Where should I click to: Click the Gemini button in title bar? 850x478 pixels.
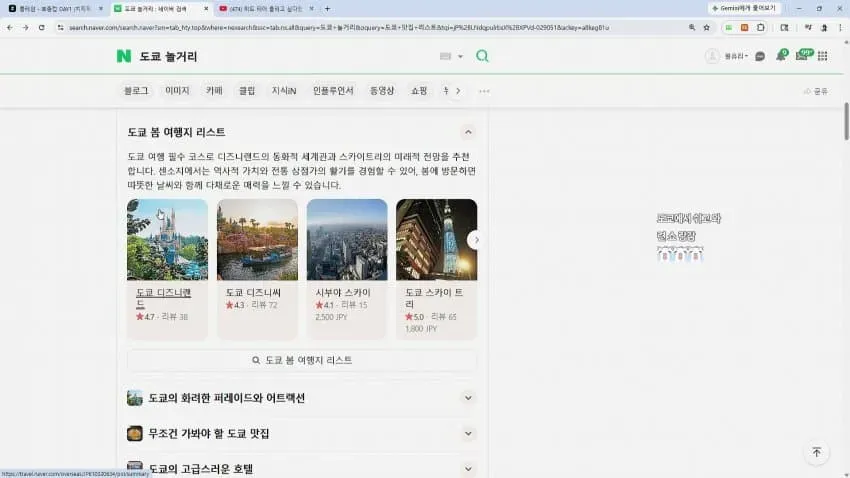pos(744,8)
